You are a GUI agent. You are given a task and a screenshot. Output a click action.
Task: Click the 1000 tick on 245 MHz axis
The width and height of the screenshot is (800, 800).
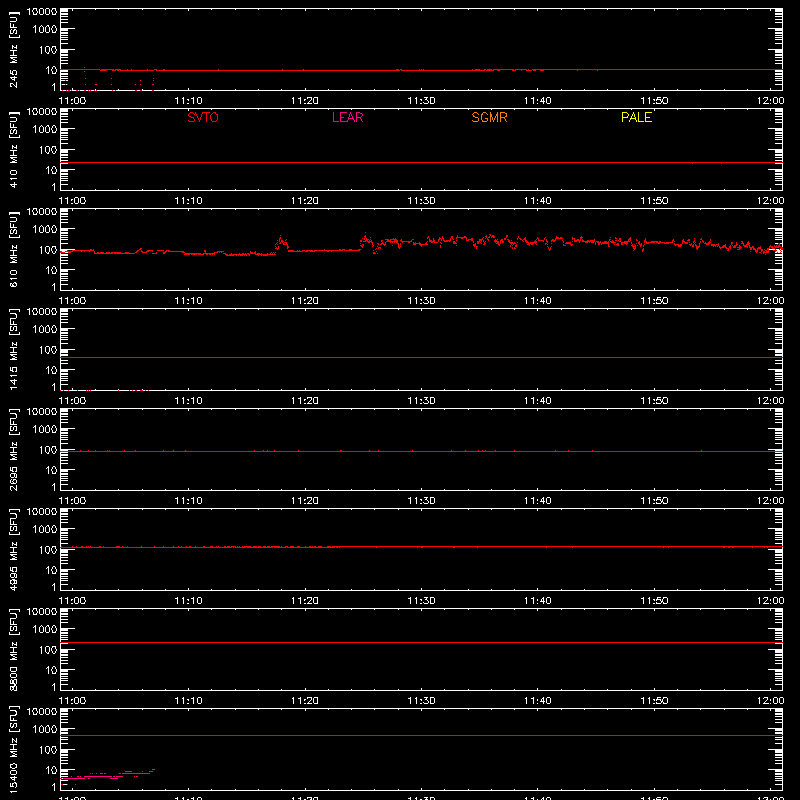(44, 30)
